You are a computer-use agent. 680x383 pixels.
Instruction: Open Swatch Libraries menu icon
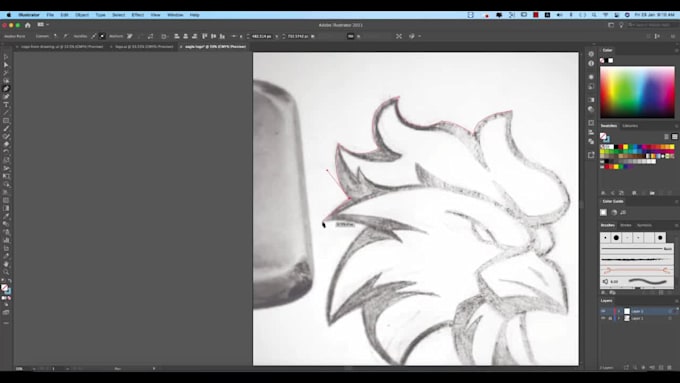(x=603, y=193)
